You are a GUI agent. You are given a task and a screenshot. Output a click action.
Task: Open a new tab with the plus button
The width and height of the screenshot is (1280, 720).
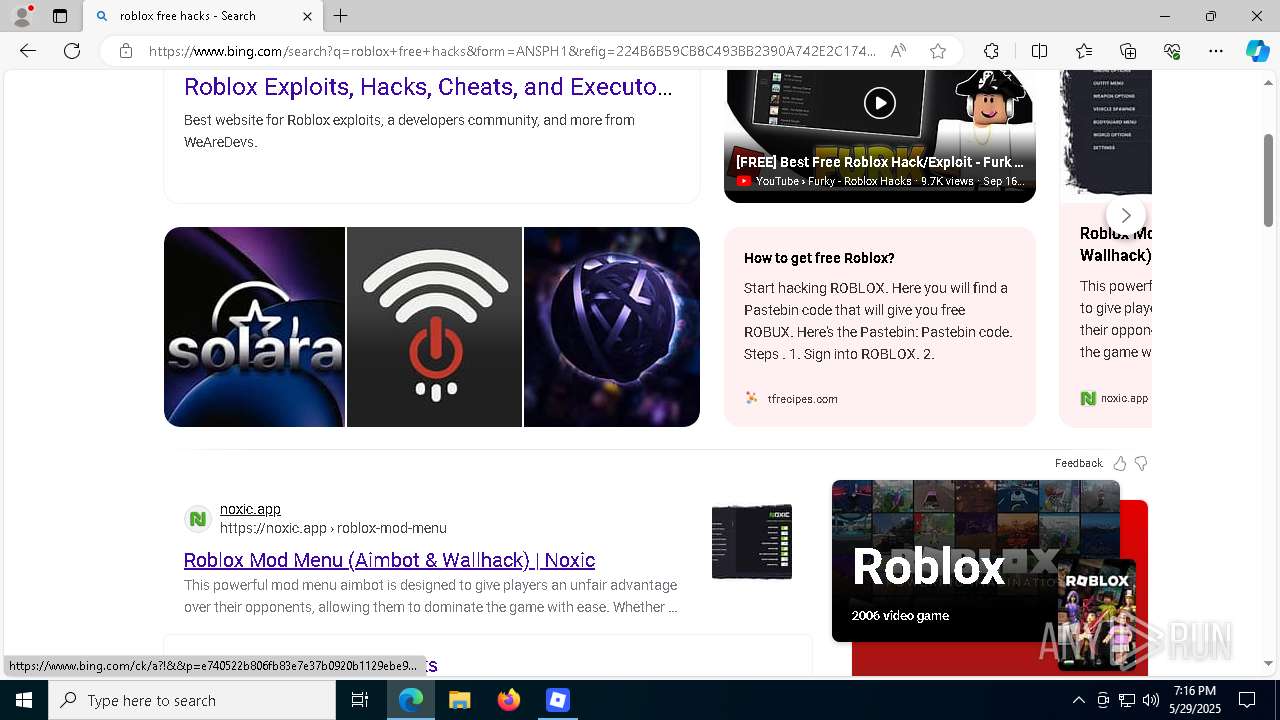point(341,16)
